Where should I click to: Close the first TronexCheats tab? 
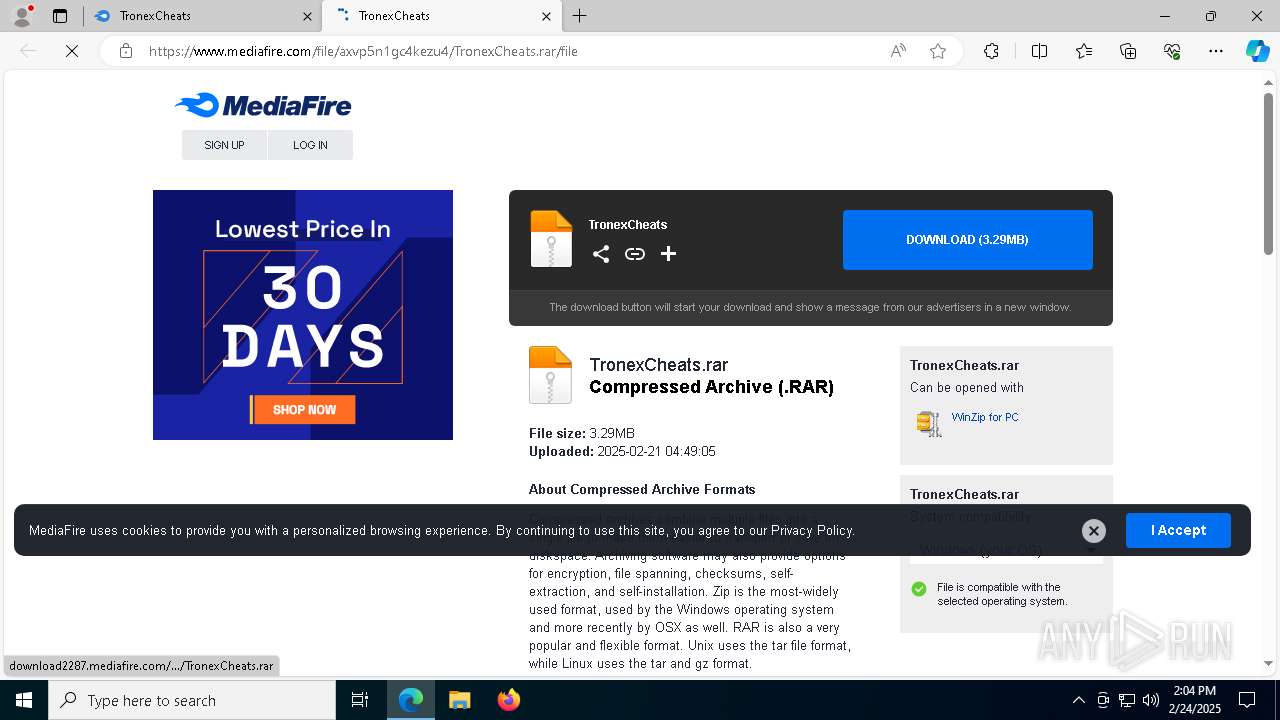[x=307, y=16]
